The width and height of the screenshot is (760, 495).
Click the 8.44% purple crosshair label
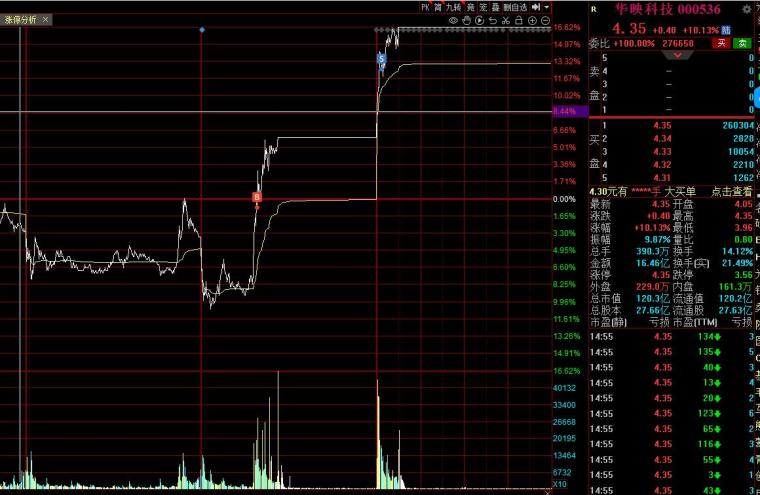click(570, 112)
